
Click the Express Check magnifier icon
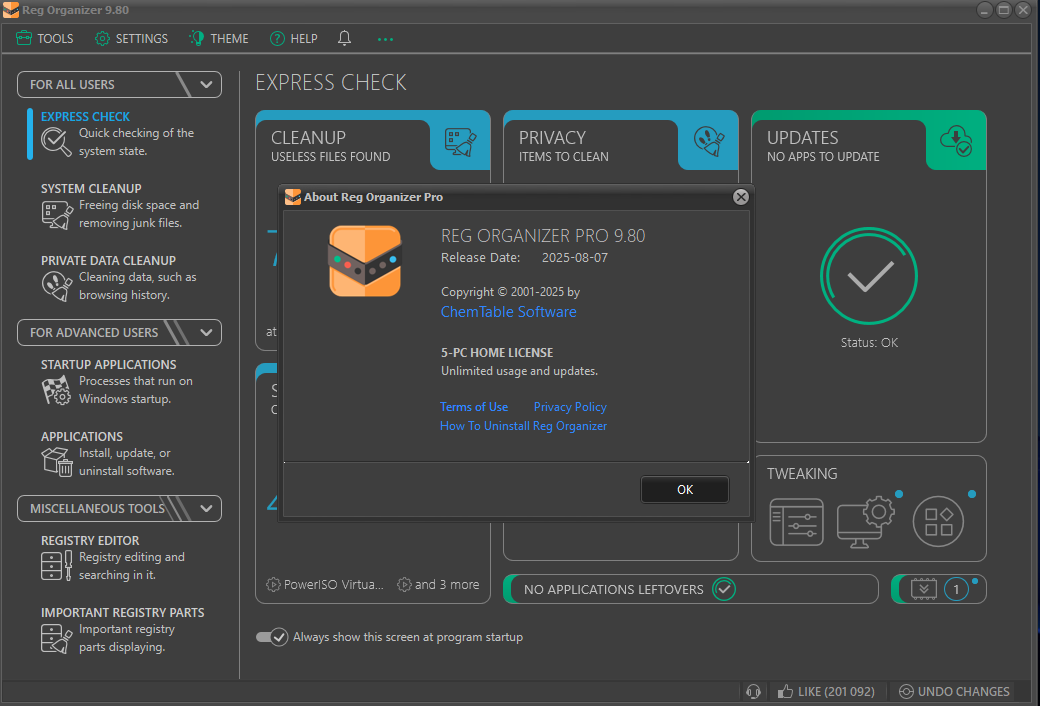[56, 142]
